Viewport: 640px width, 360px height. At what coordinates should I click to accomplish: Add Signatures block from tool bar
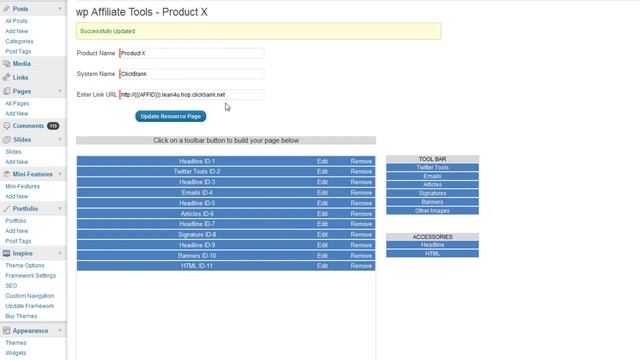coord(432,193)
